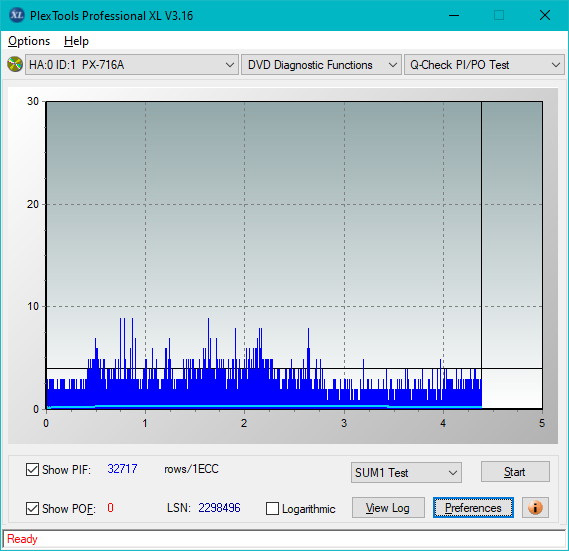The width and height of the screenshot is (569, 551).
Task: Click the Start button
Action: coord(515,472)
